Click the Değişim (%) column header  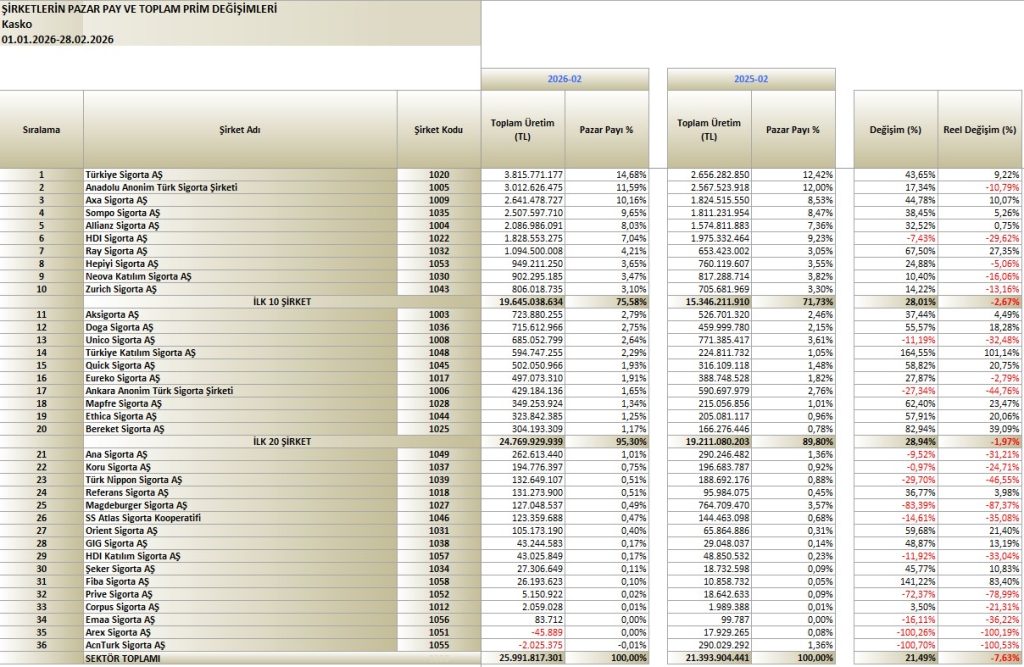[895, 130]
